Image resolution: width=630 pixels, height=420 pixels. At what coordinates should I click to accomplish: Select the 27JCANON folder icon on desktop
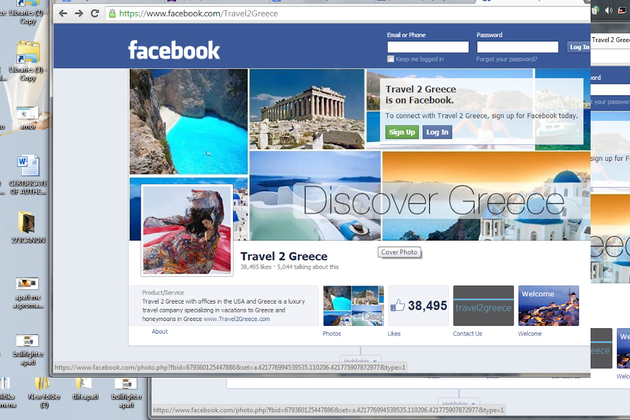coord(28,227)
